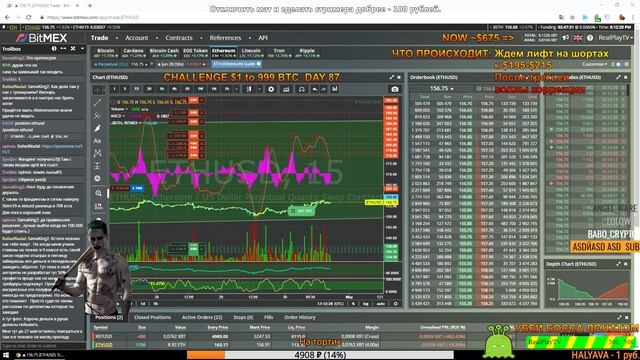Expand the Depth Chart panel

tap(619, 264)
